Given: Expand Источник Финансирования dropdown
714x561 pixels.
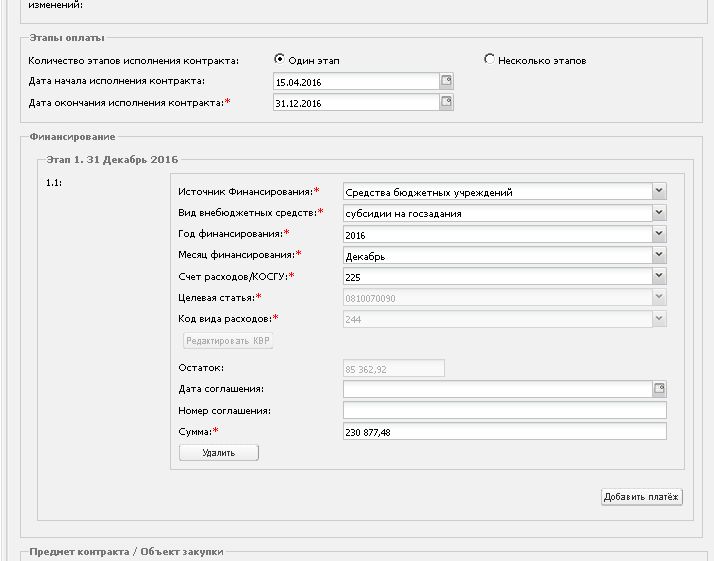Looking at the screenshot, I should [659, 191].
